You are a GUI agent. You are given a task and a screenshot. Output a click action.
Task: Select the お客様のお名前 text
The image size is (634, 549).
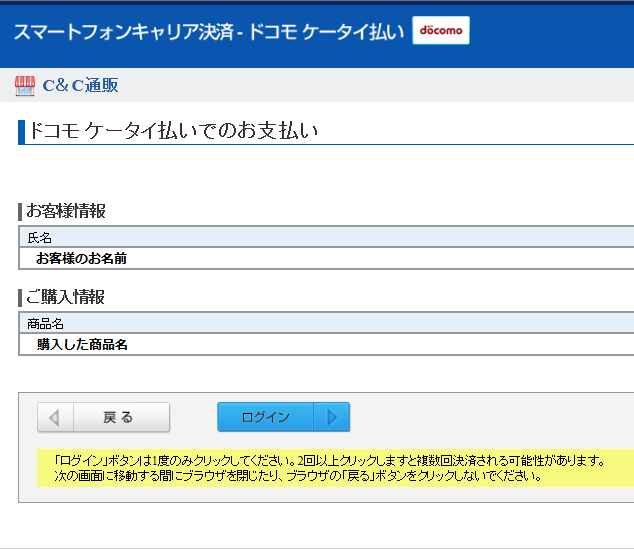pos(81,258)
